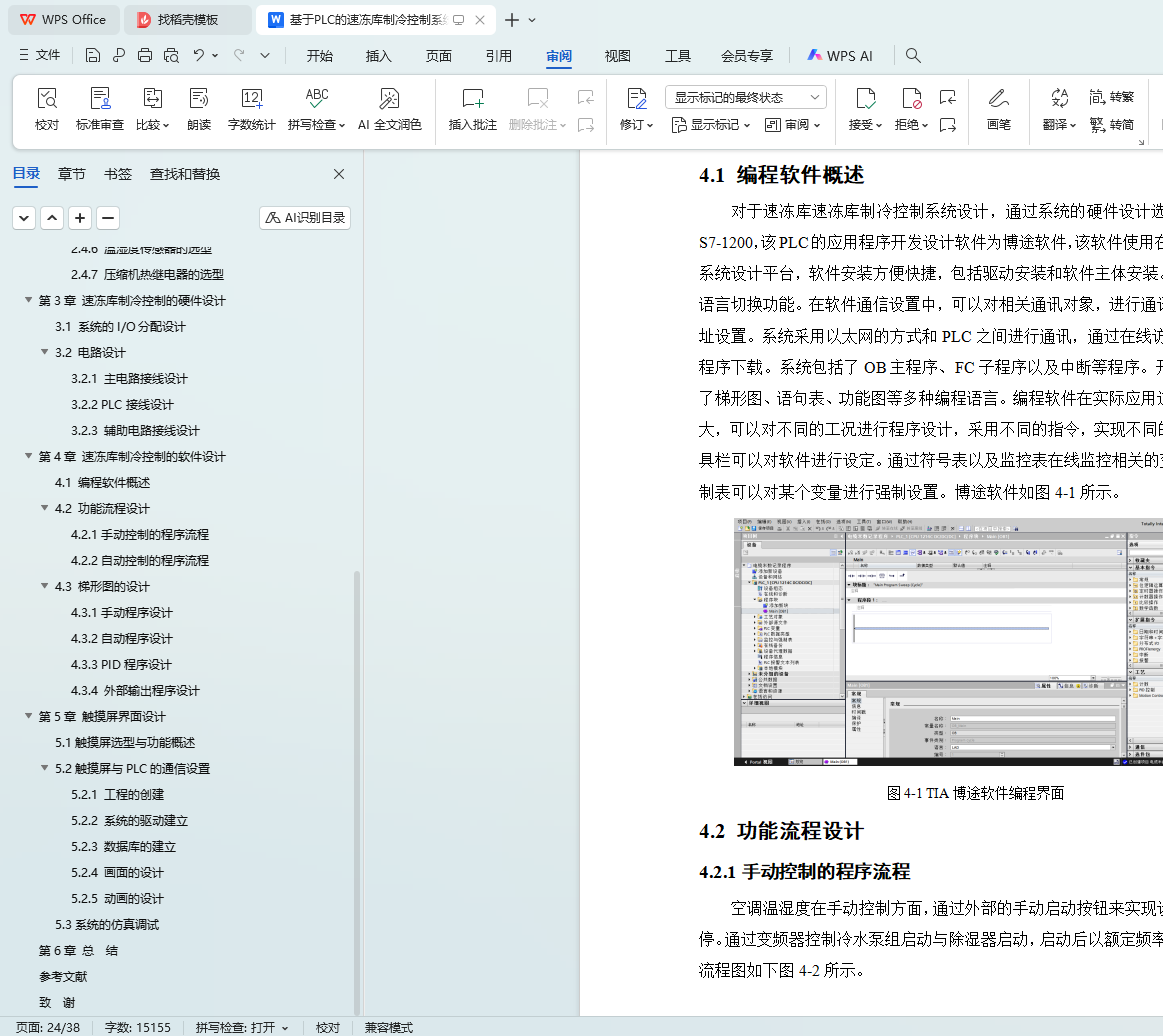The width and height of the screenshot is (1163, 1036).
Task: Switch to 插入 ribbon tab
Action: (x=378, y=56)
